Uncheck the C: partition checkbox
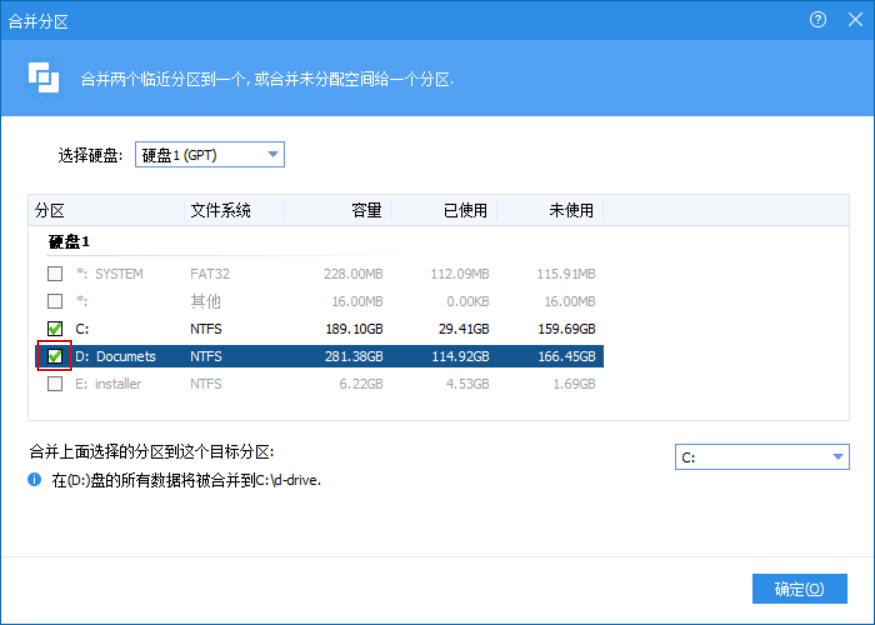 [x=55, y=328]
